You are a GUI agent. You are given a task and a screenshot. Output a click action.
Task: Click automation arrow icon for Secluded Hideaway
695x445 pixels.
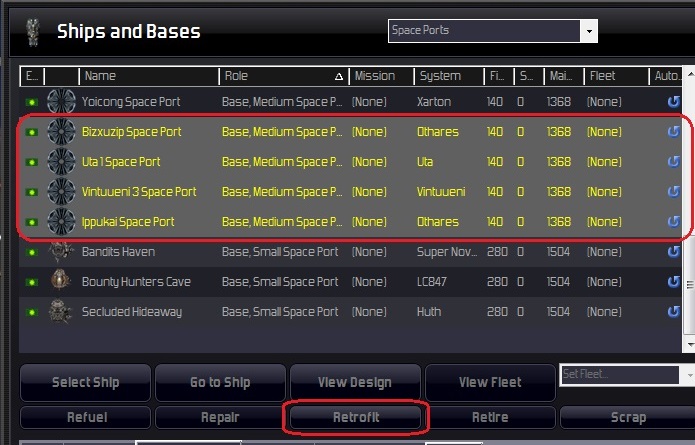tap(674, 312)
